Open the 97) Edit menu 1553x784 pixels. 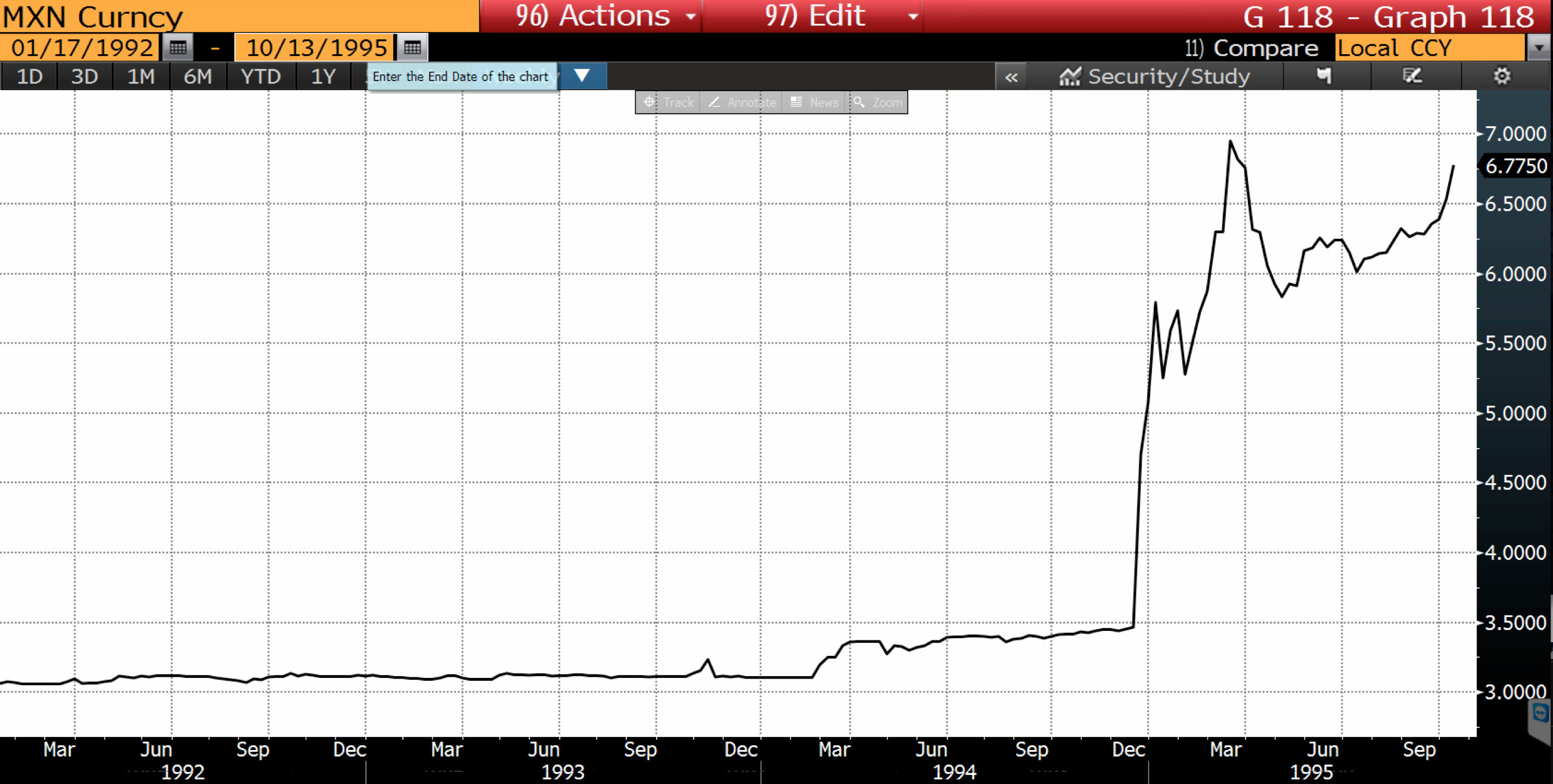813,15
